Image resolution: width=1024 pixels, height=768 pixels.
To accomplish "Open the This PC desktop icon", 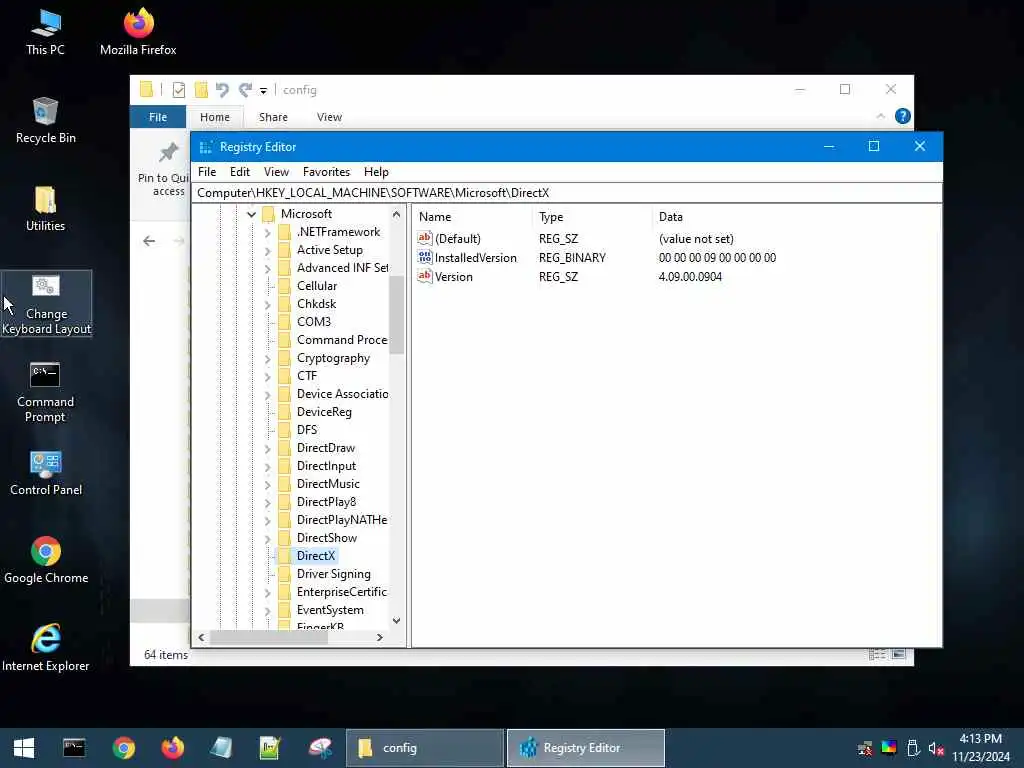I will point(45,33).
